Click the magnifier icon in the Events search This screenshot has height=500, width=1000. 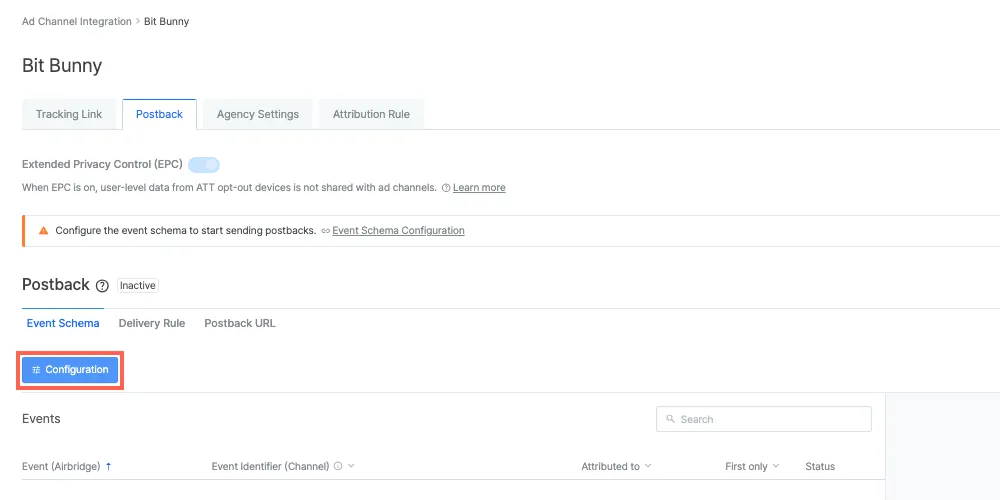click(x=670, y=420)
